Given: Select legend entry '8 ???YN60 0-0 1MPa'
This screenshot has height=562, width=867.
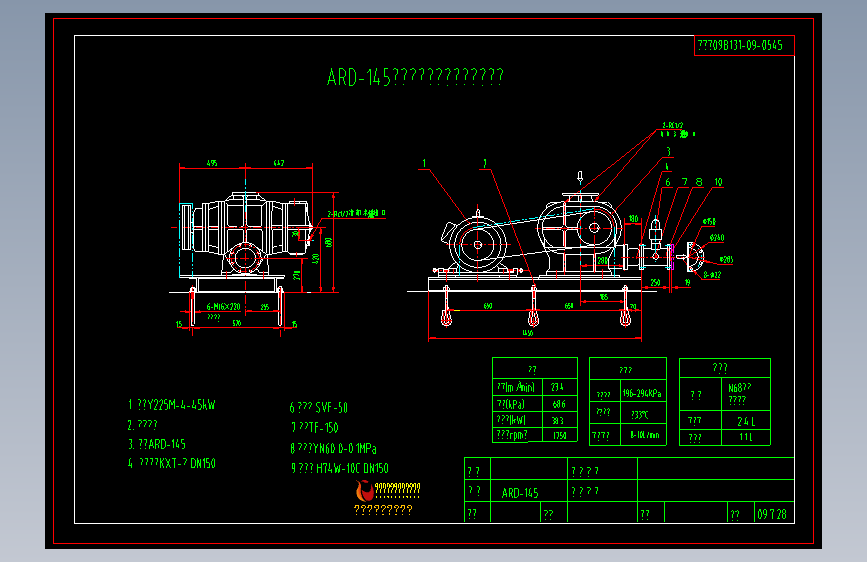Looking at the screenshot, I should point(333,448).
